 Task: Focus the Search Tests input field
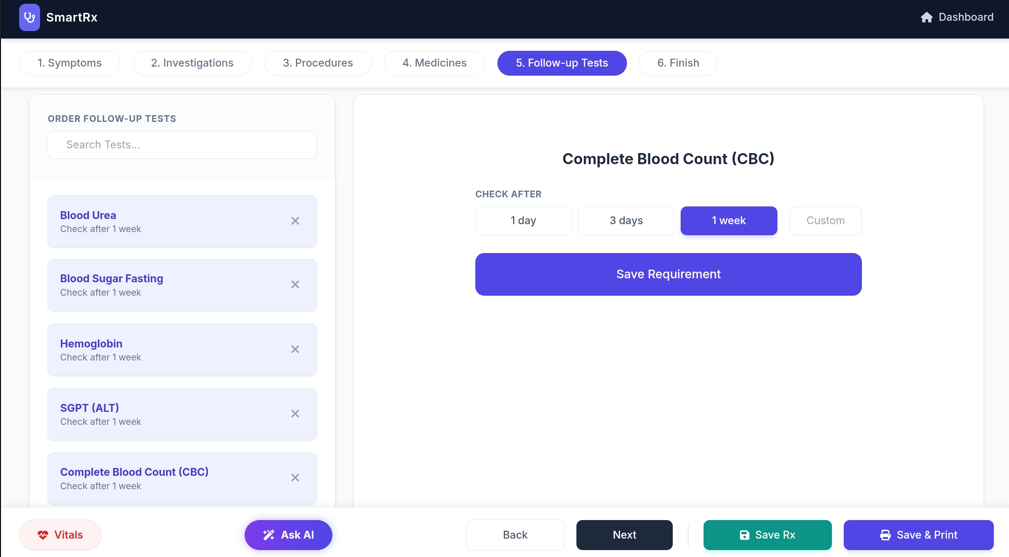[x=182, y=145]
